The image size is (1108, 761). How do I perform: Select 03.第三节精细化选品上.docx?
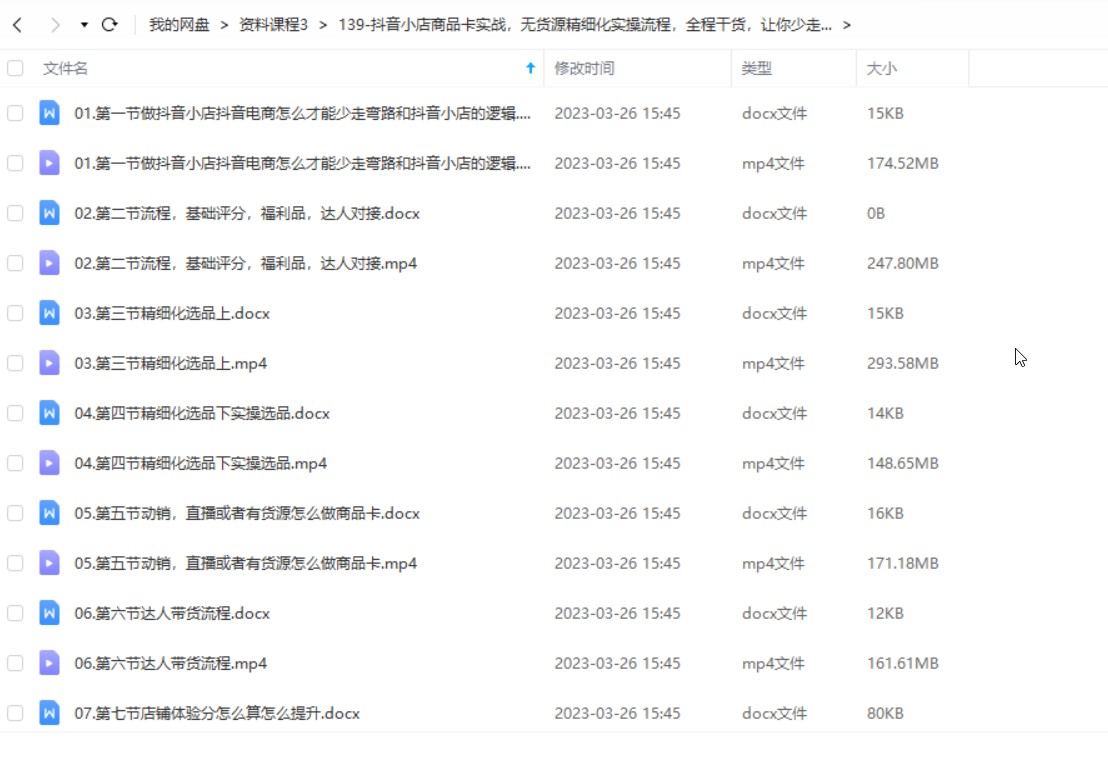point(172,313)
